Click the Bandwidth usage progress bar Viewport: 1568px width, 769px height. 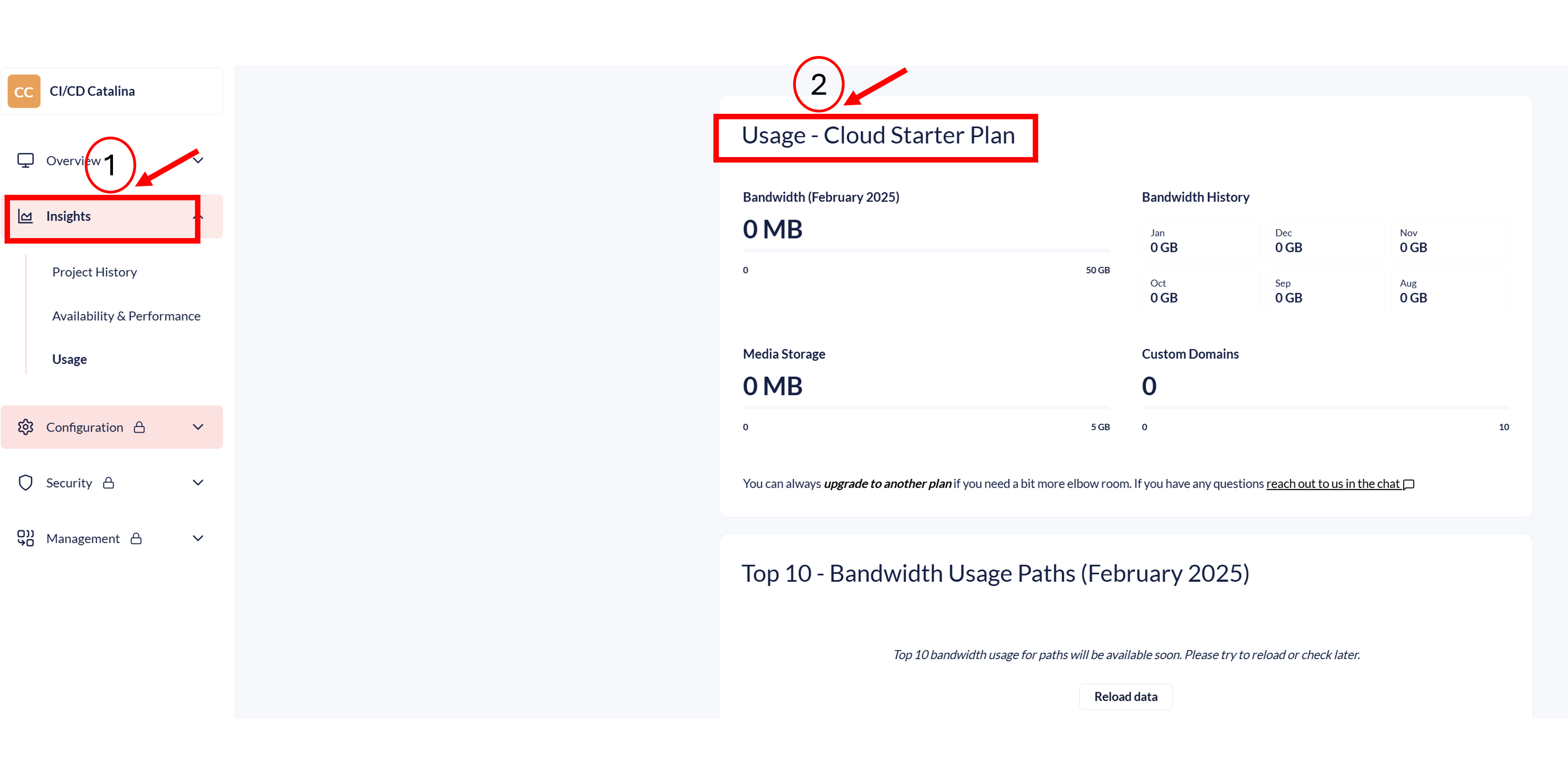click(926, 250)
